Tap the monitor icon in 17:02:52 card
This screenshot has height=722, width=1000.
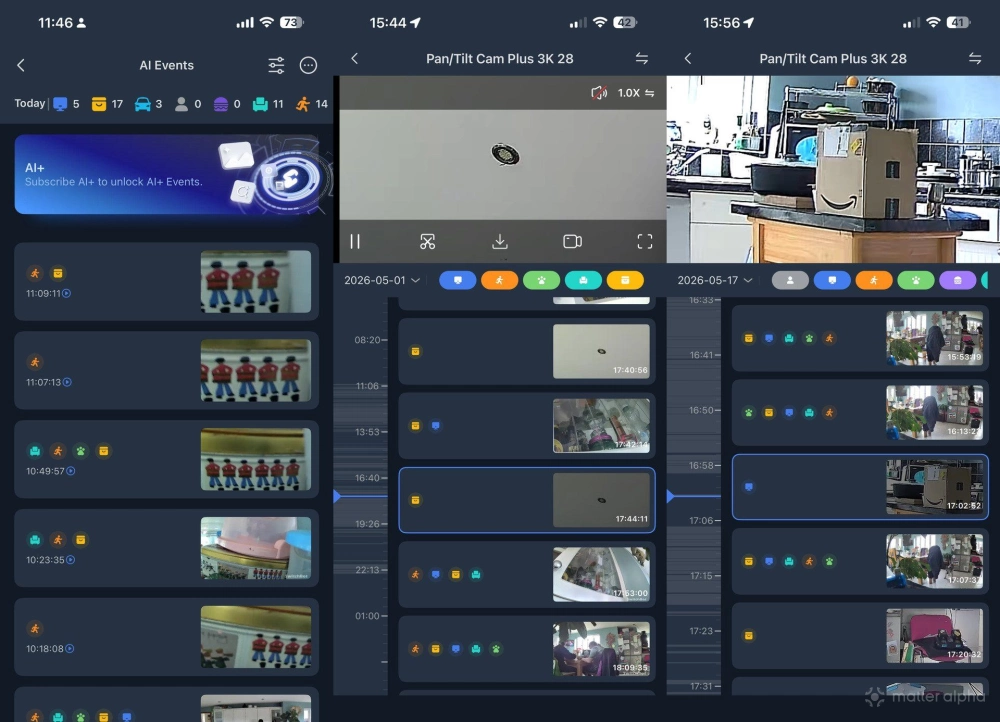[749, 487]
